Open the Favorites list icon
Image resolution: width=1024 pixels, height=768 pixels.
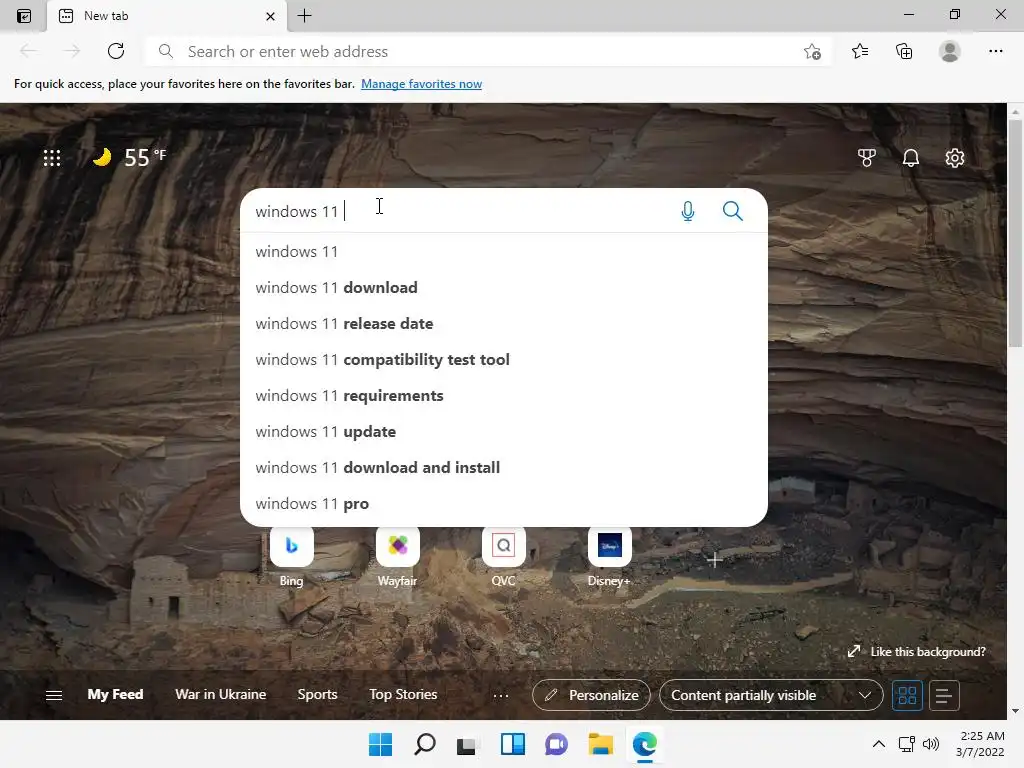(x=860, y=51)
